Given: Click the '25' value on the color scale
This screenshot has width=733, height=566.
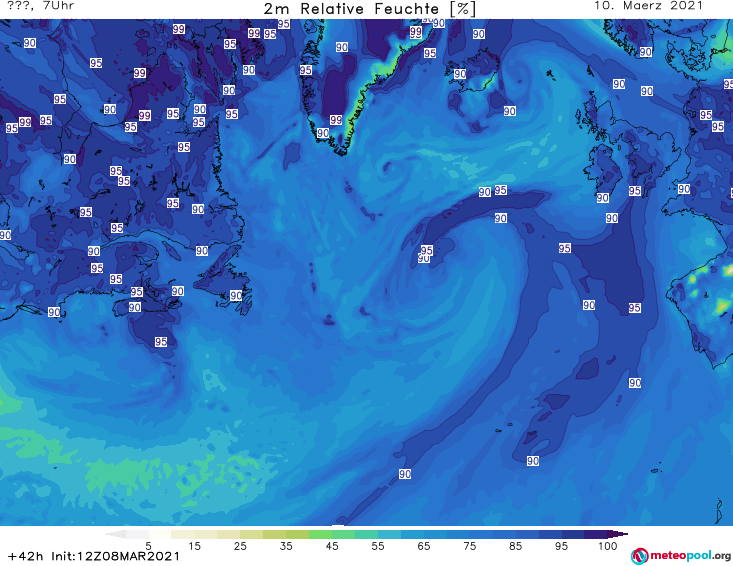Looking at the screenshot, I should (240, 546).
